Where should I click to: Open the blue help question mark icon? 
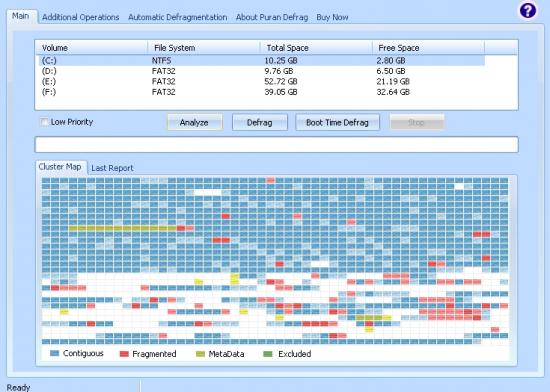pyautogui.click(x=528, y=11)
